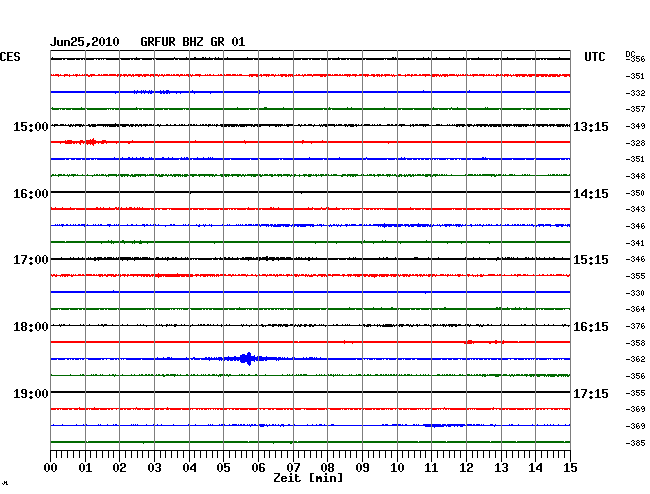This screenshot has width=650, height=494.
Task: Click the "UTC" column heading
Action: pyautogui.click(x=595, y=57)
